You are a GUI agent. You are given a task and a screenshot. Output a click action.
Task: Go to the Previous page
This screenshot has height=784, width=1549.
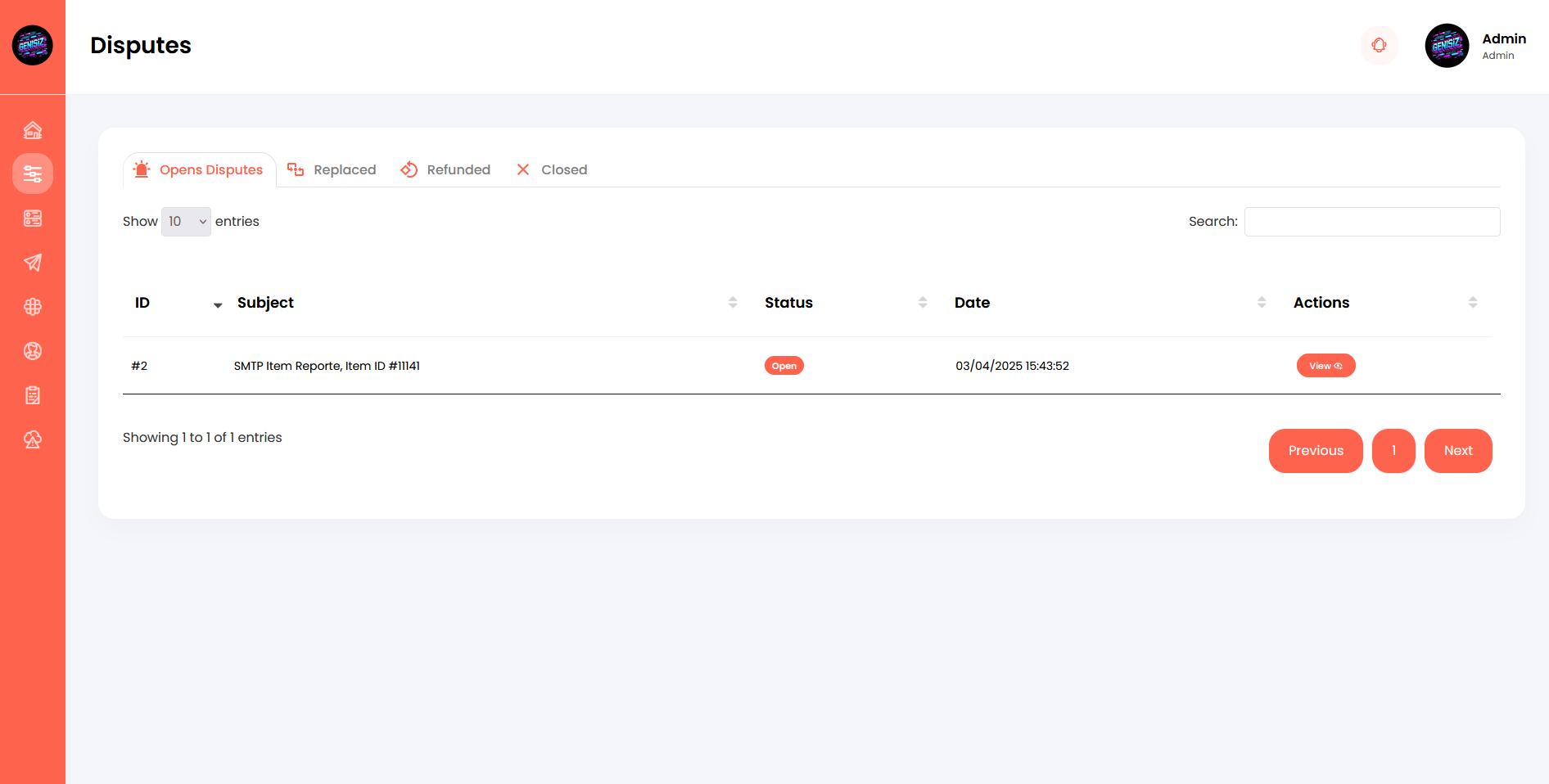1316,451
